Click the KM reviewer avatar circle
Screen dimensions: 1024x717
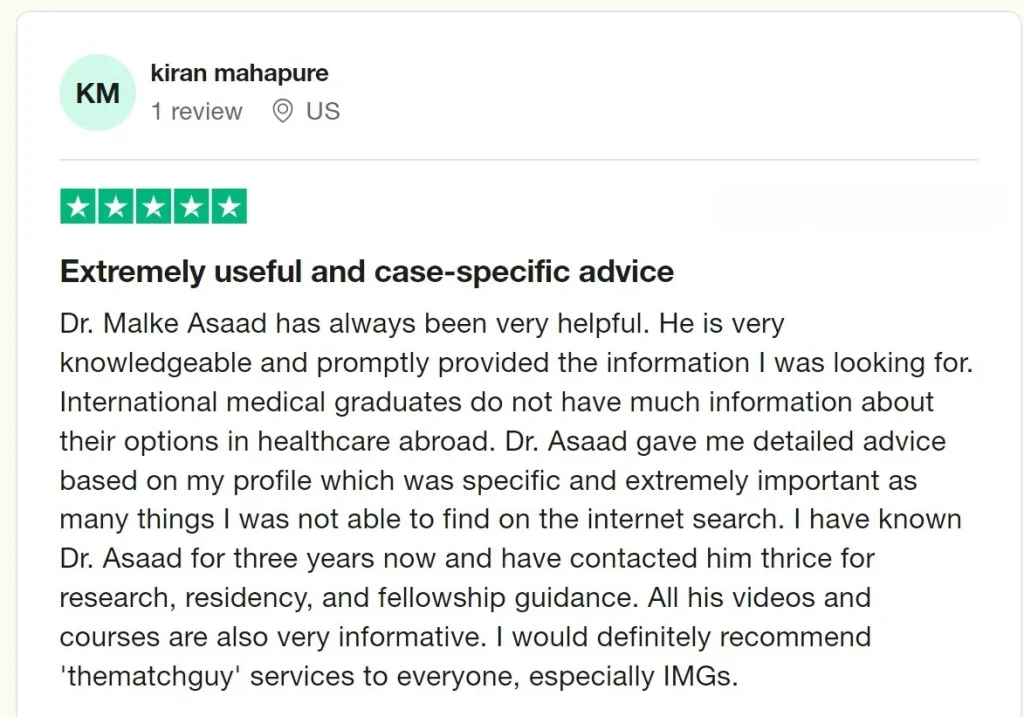[x=97, y=93]
